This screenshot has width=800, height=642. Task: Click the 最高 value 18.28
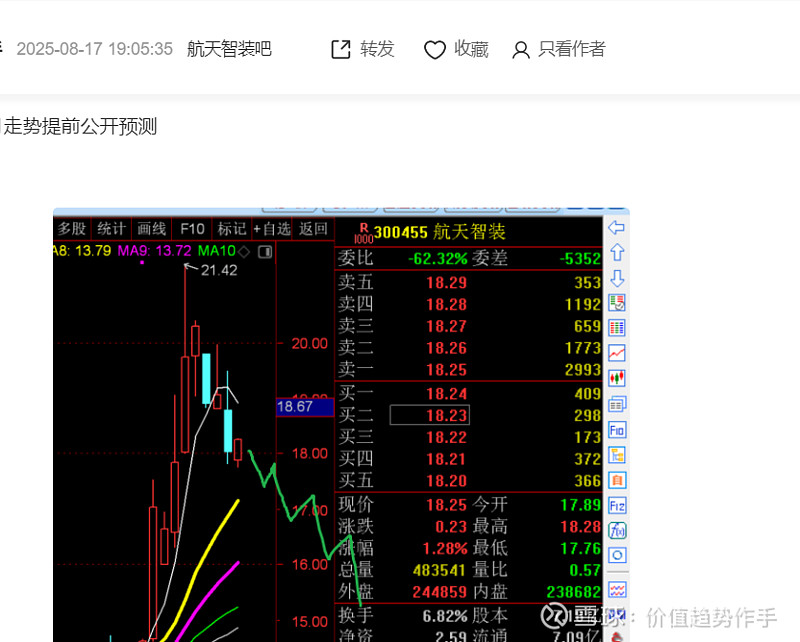[581, 526]
